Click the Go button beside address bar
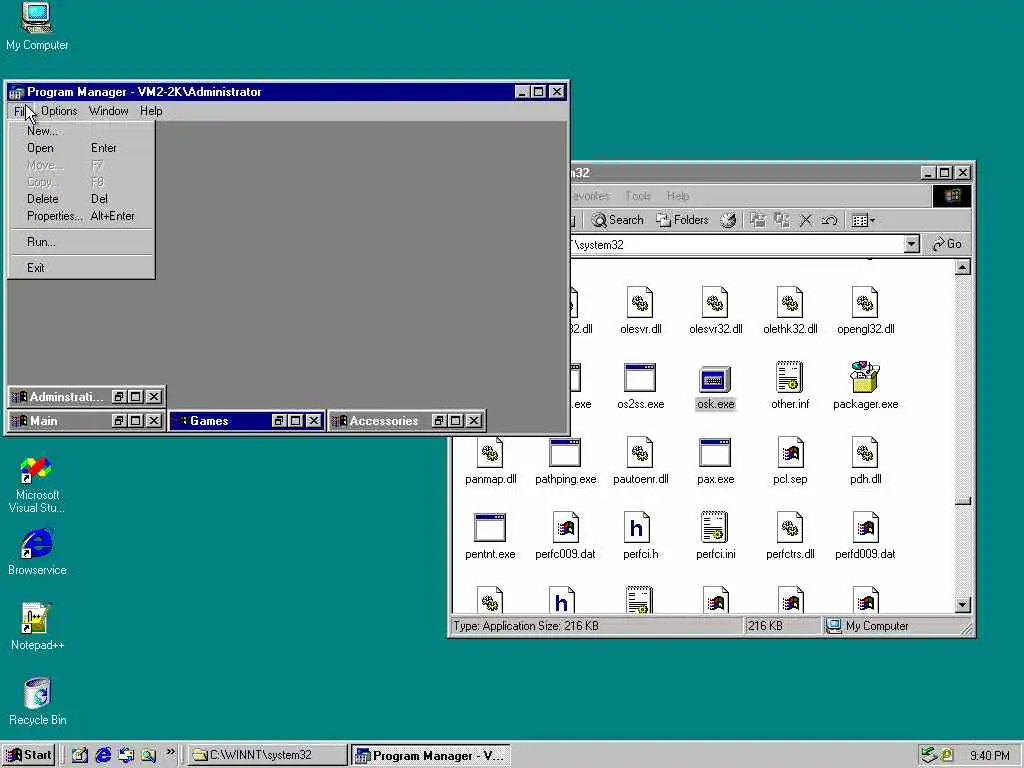The height and width of the screenshot is (768, 1024). point(946,244)
